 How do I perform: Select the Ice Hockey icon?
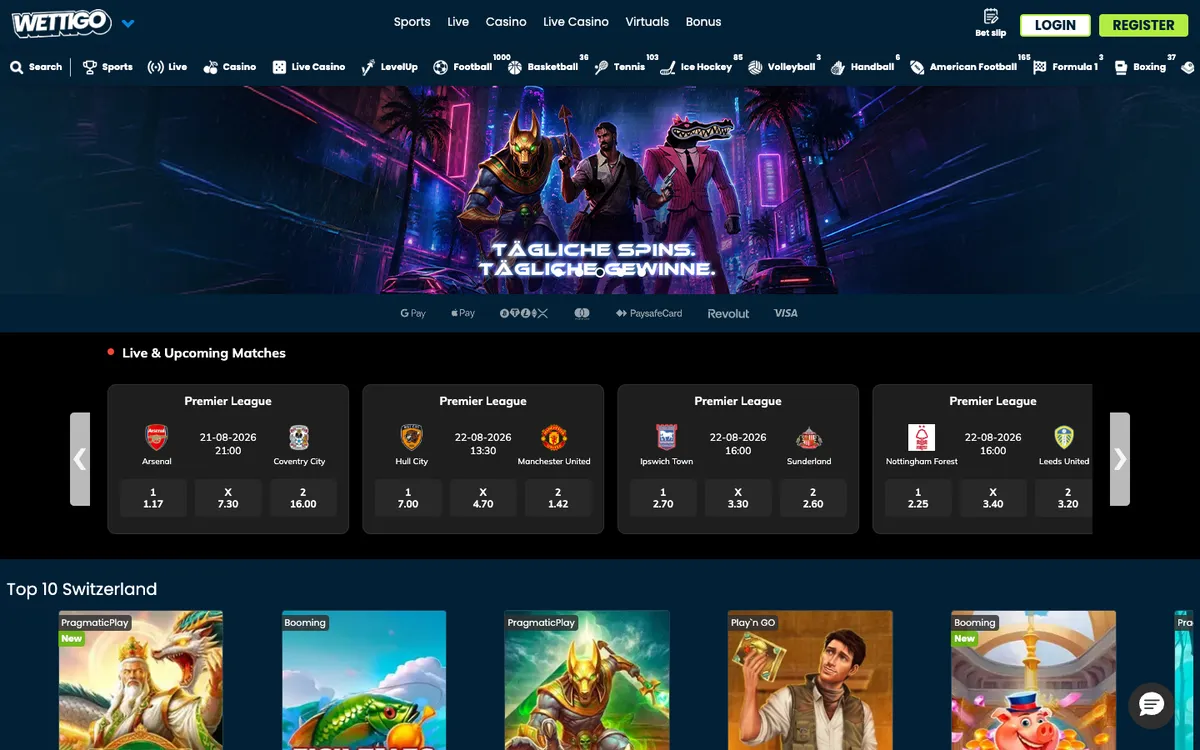668,67
